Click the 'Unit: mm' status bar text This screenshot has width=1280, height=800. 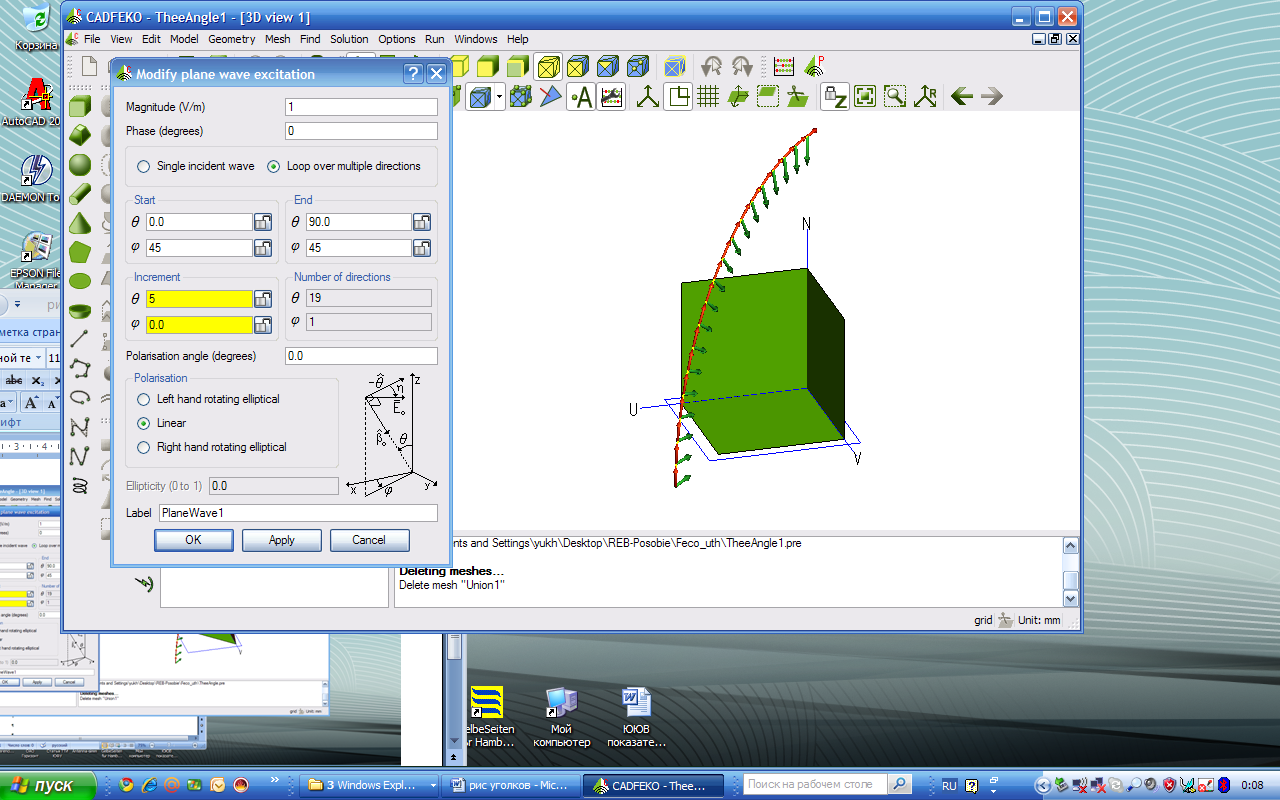[x=1039, y=620]
